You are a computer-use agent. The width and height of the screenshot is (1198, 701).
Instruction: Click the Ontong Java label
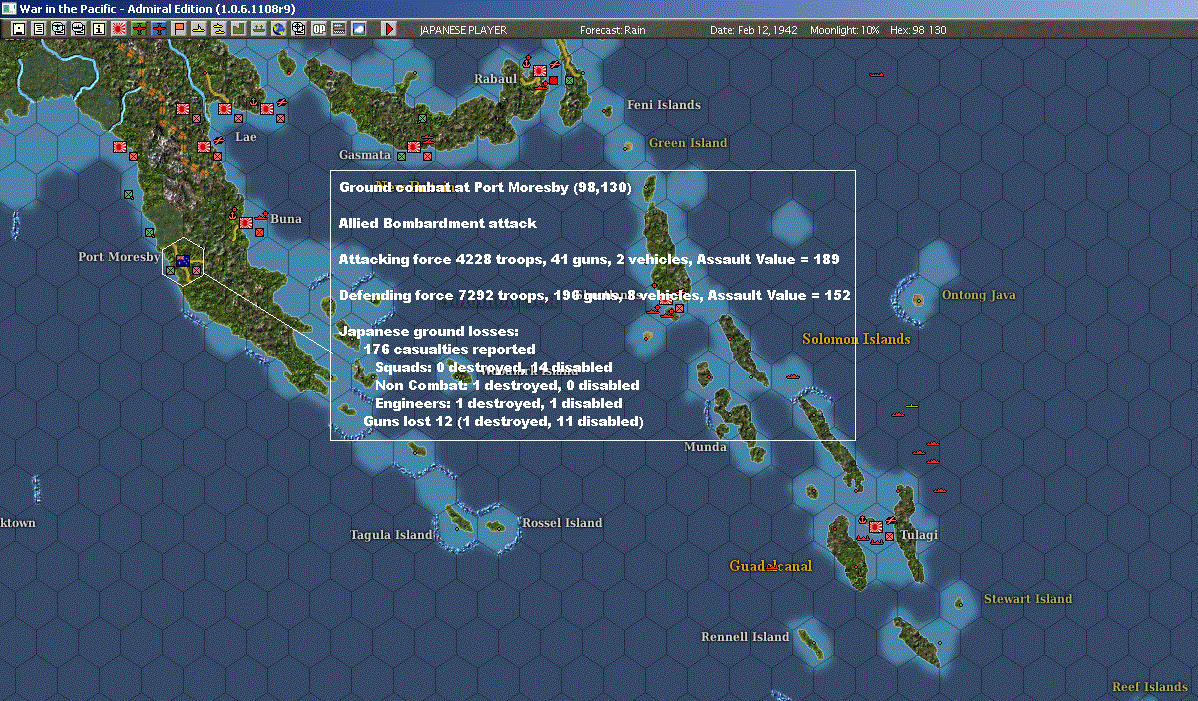[979, 295]
